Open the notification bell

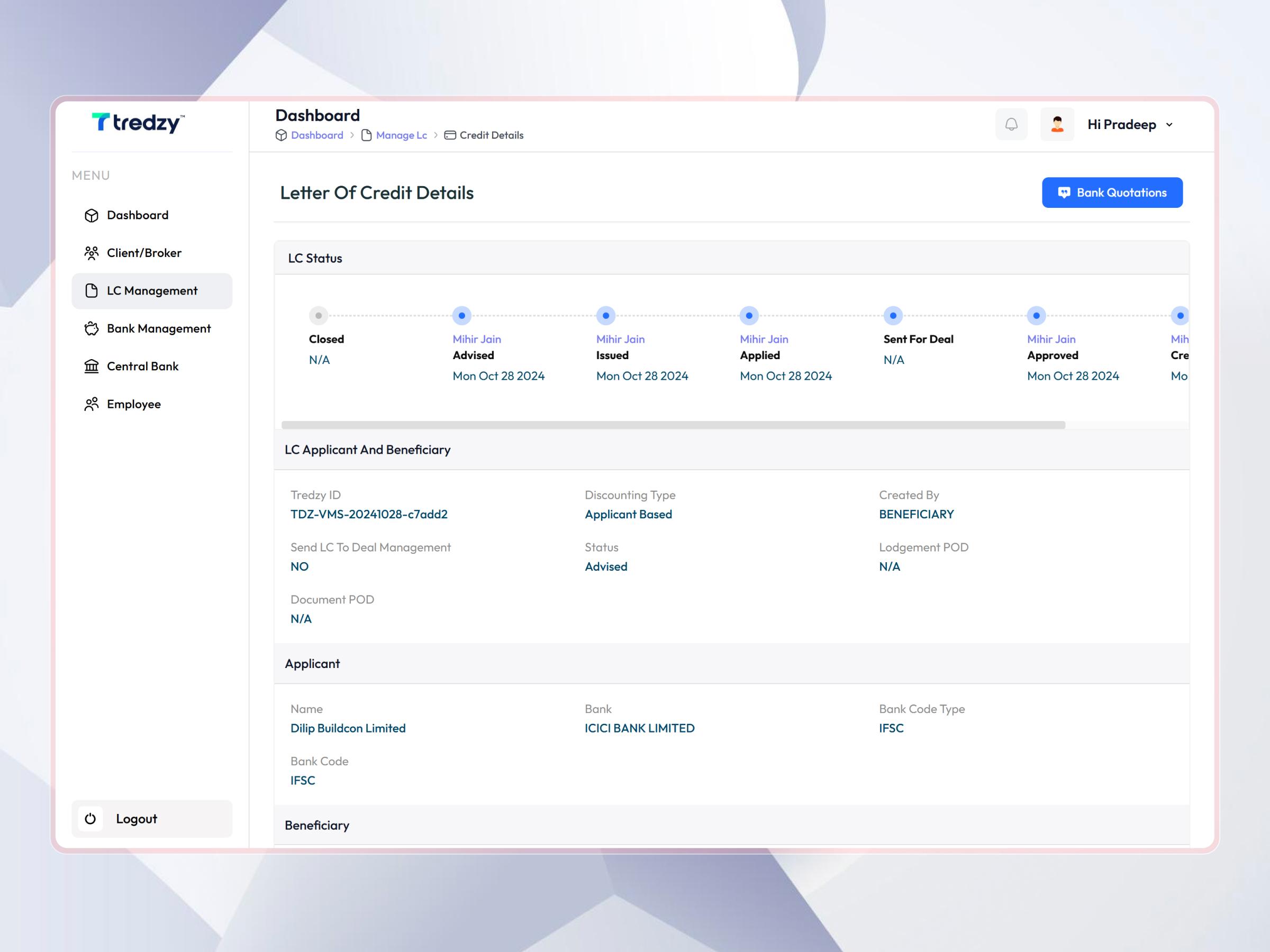pos(1011,124)
